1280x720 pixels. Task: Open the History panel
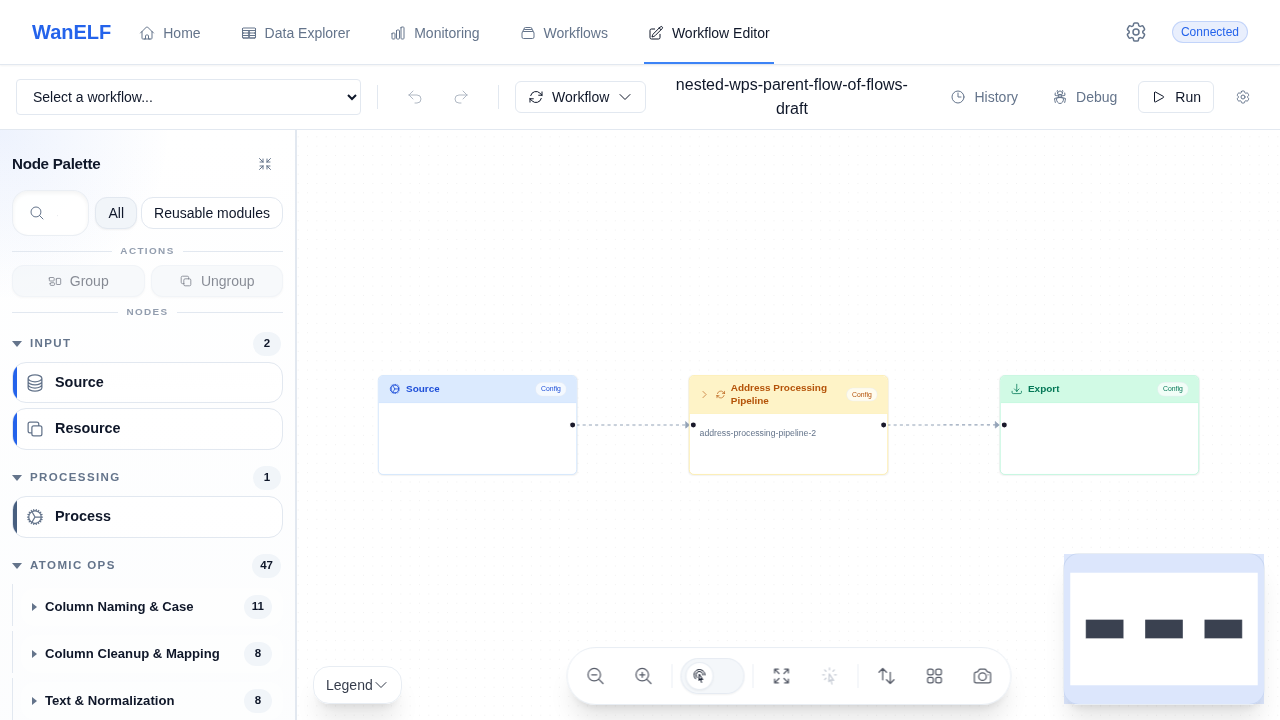[x=985, y=97]
